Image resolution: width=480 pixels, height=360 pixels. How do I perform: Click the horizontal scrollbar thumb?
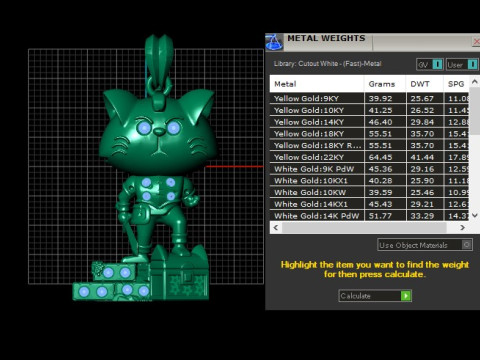(364, 228)
